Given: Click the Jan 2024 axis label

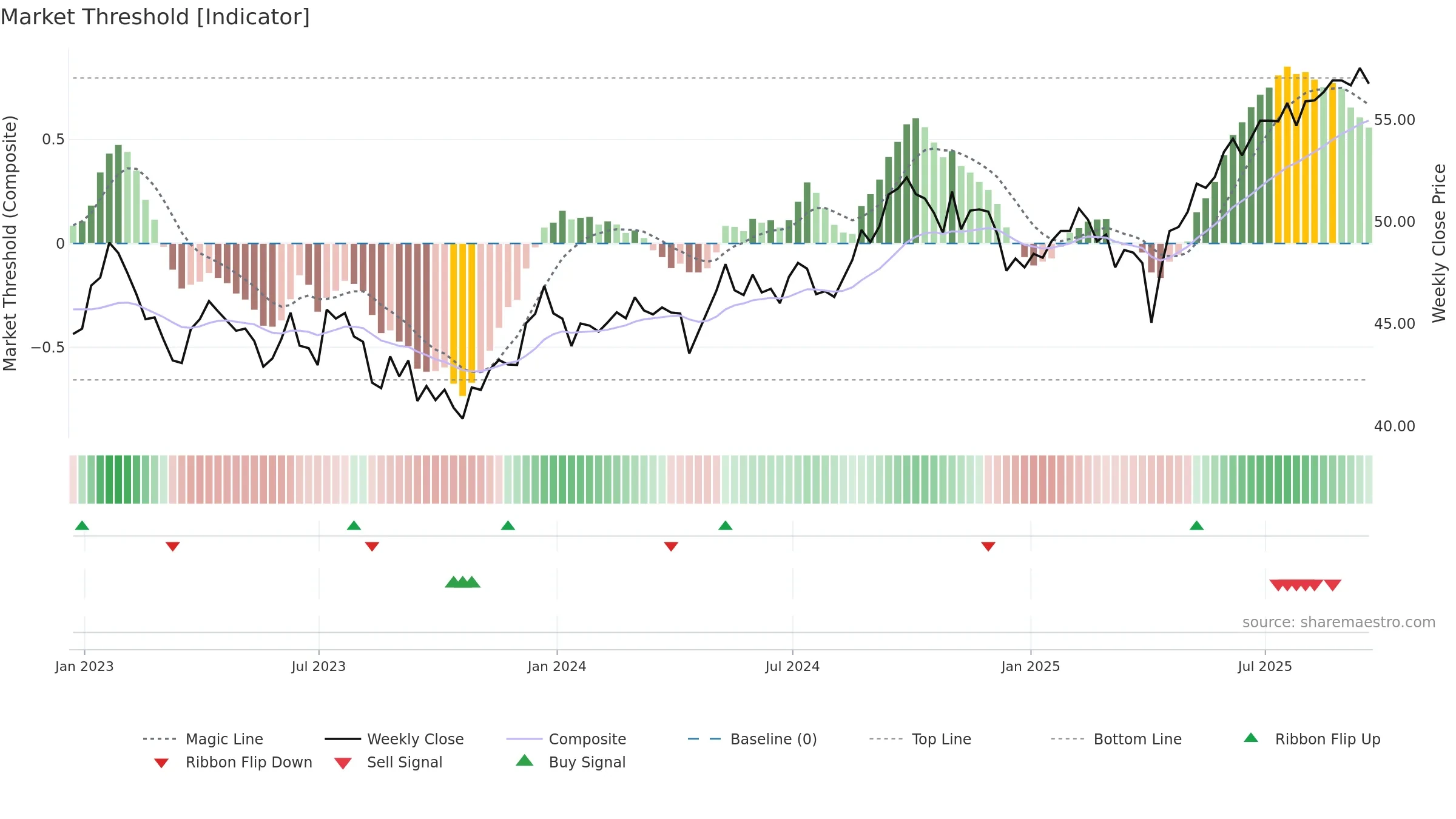Looking at the screenshot, I should pos(557,666).
